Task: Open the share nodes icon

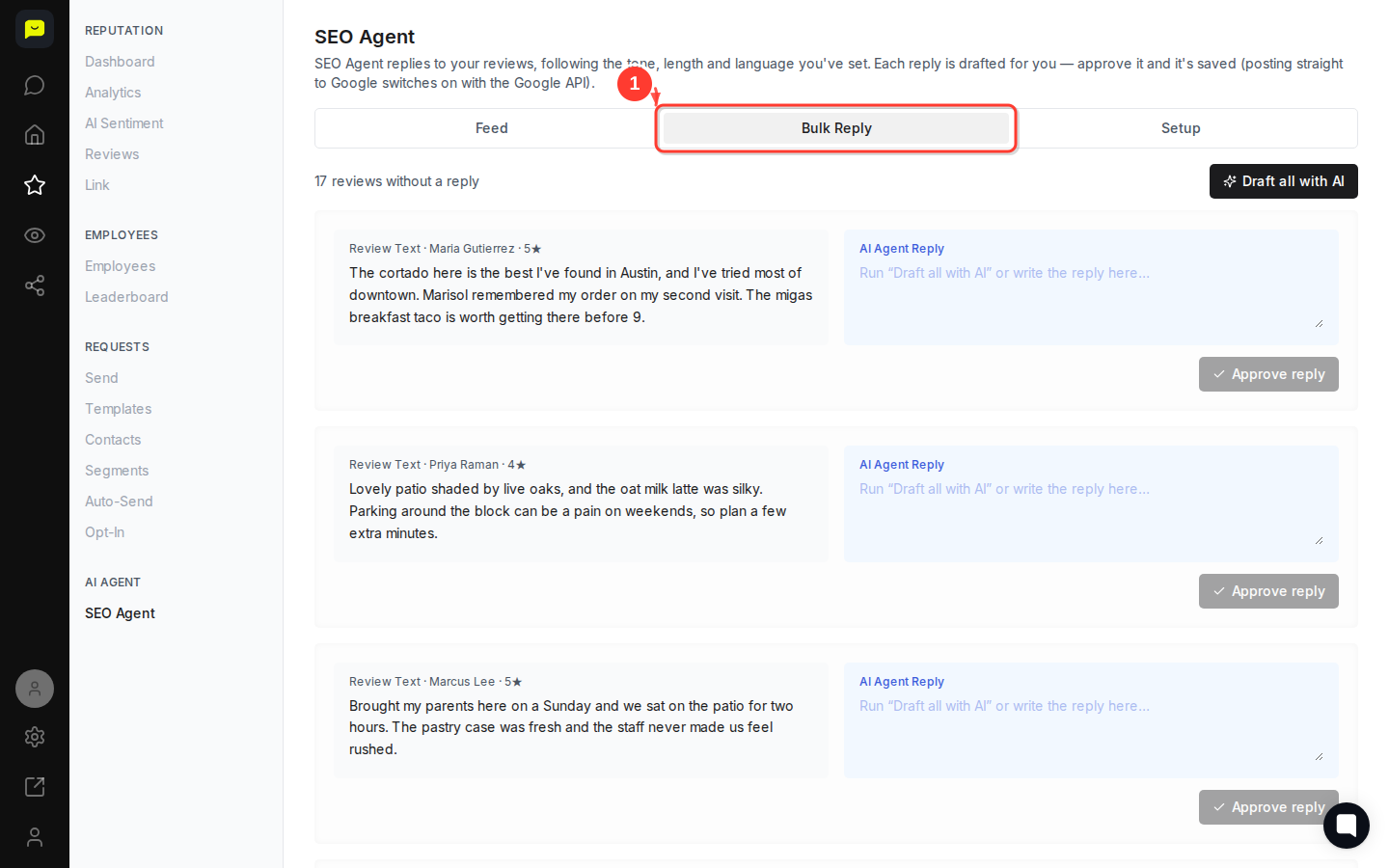Action: point(35,285)
